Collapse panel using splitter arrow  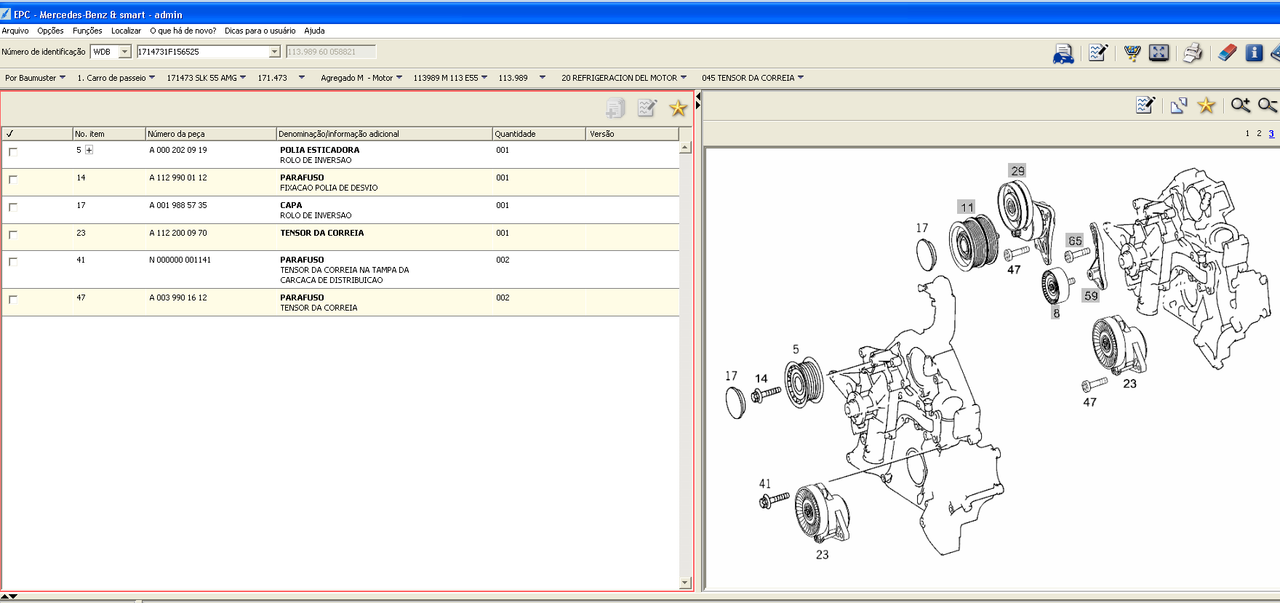pyautogui.click(x=697, y=97)
